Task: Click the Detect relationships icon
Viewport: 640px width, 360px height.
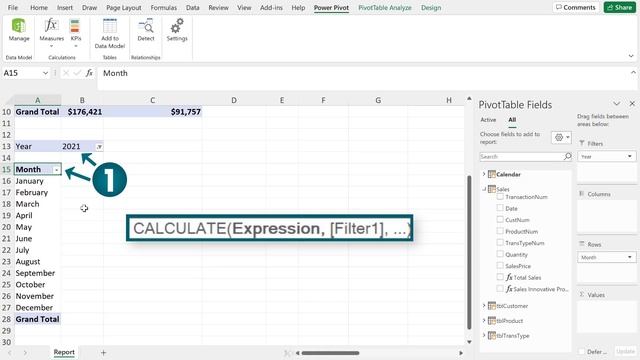Action: click(x=146, y=26)
